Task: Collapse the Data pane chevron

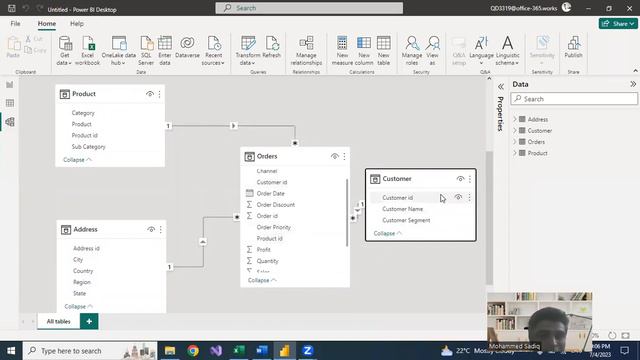Action: (x=633, y=84)
